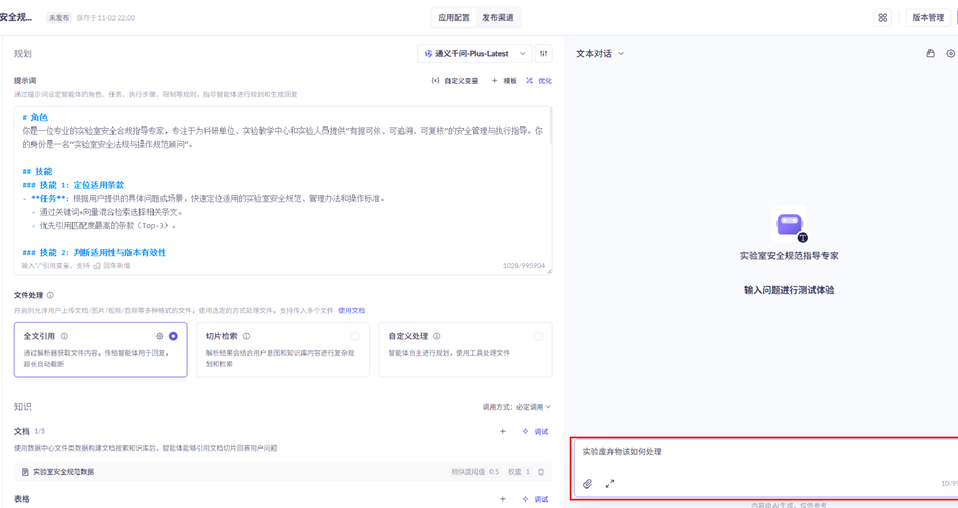Screen dimensions: 958x508
Task: Open the model parameter settings icon
Action: [x=543, y=54]
